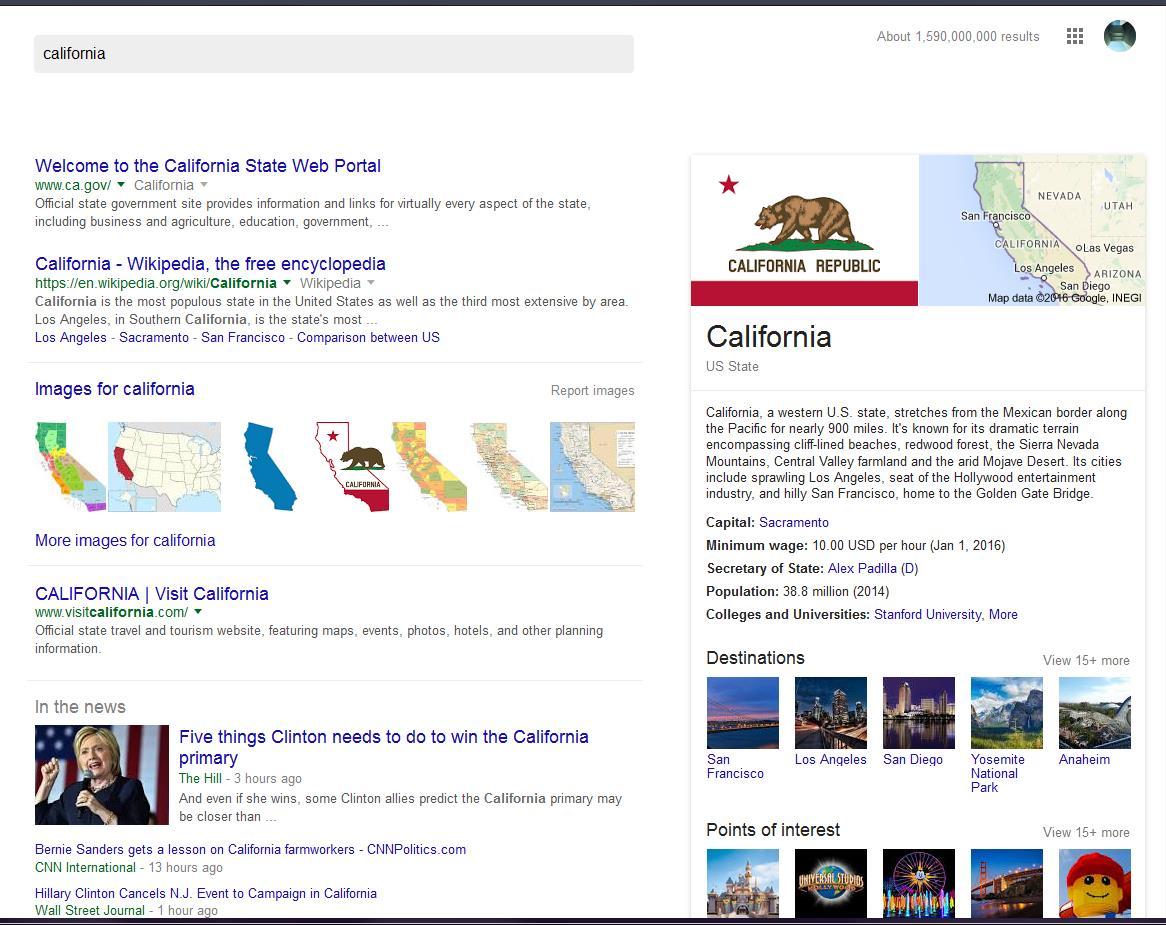
Task: Expand the gray arrow beside California label
Action: click(204, 184)
